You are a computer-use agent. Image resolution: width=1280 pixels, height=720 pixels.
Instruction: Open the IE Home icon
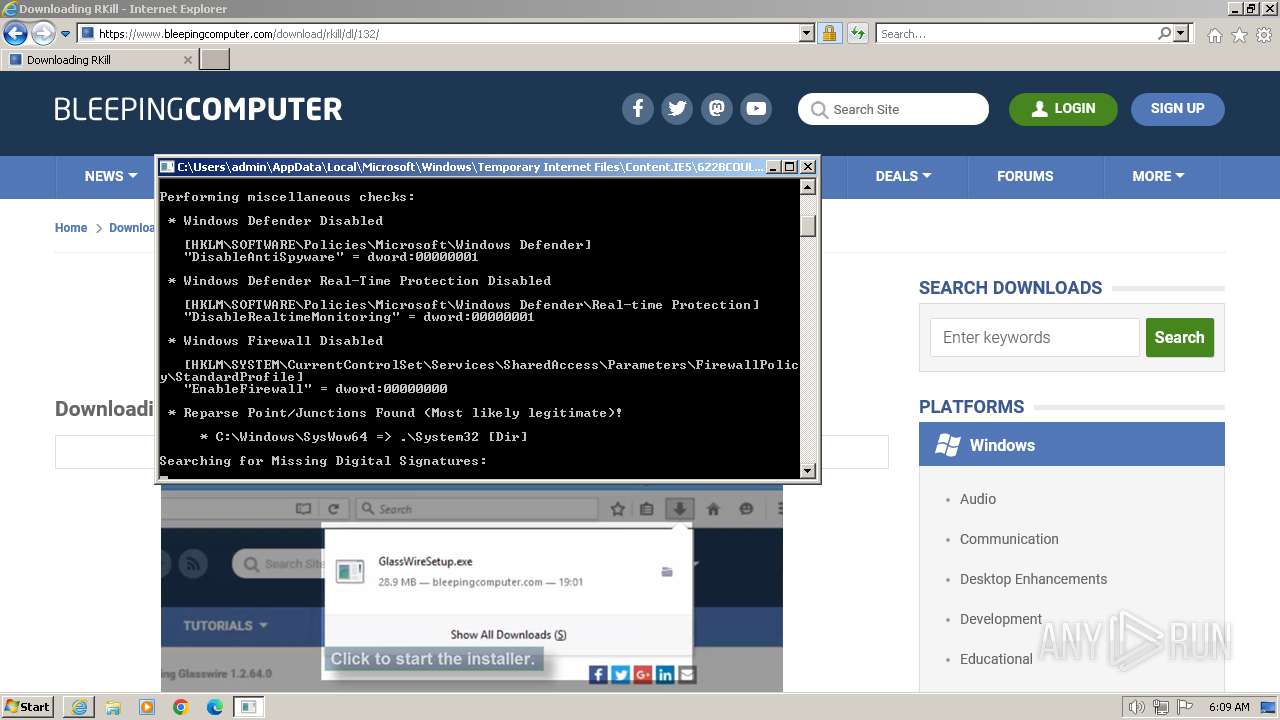click(1214, 35)
